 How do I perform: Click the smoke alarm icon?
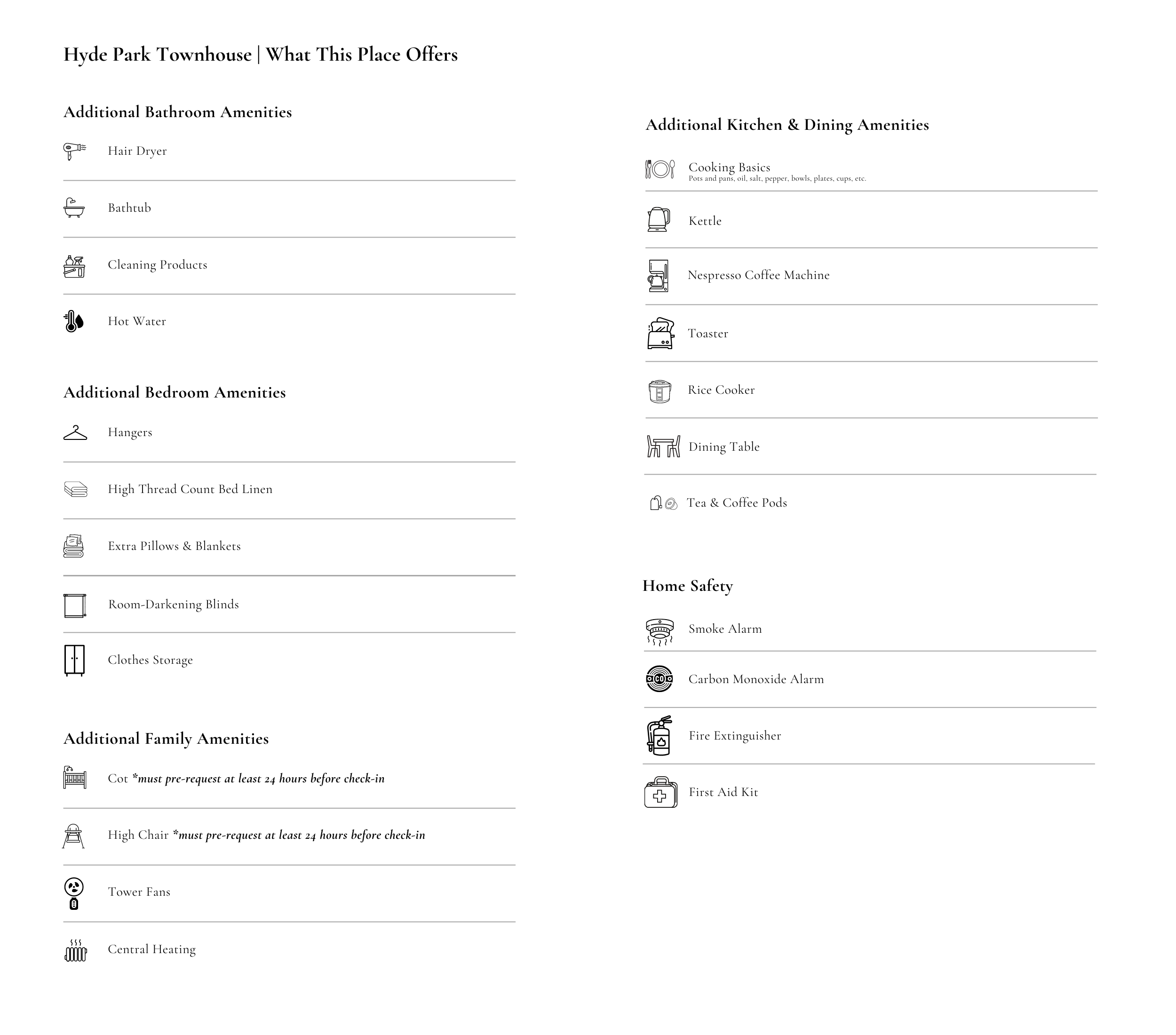pos(660,631)
